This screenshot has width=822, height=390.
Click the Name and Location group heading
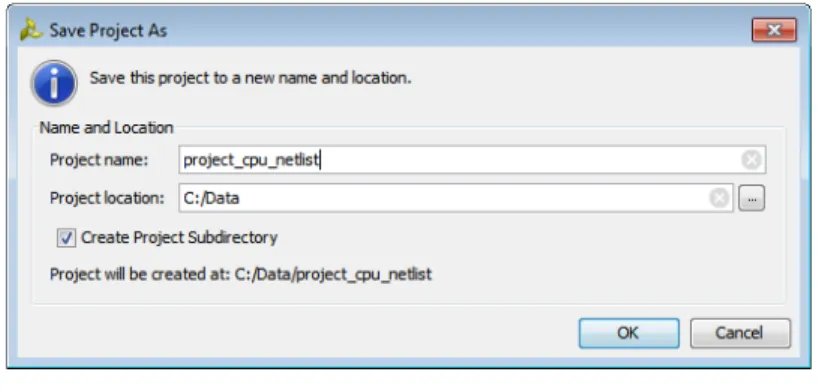pos(106,127)
